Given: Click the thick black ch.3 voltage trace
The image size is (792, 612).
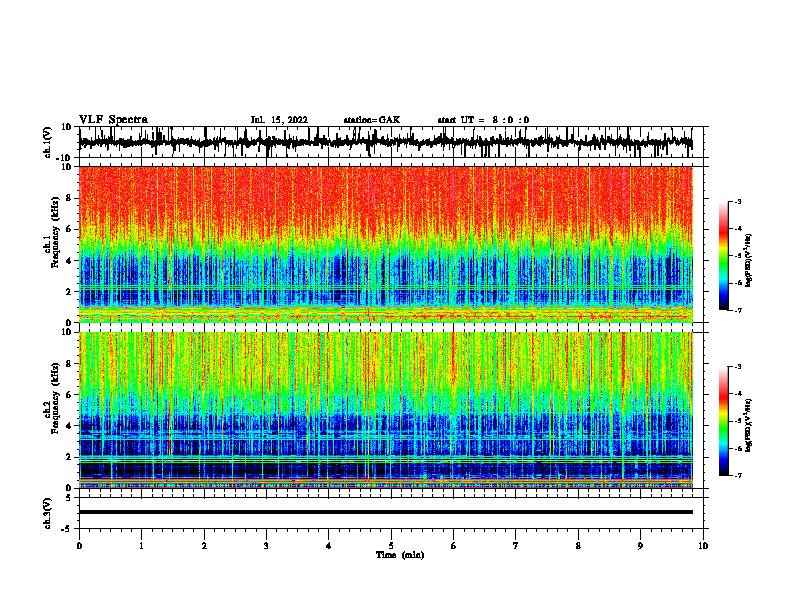Looking at the screenshot, I should pos(385,512).
